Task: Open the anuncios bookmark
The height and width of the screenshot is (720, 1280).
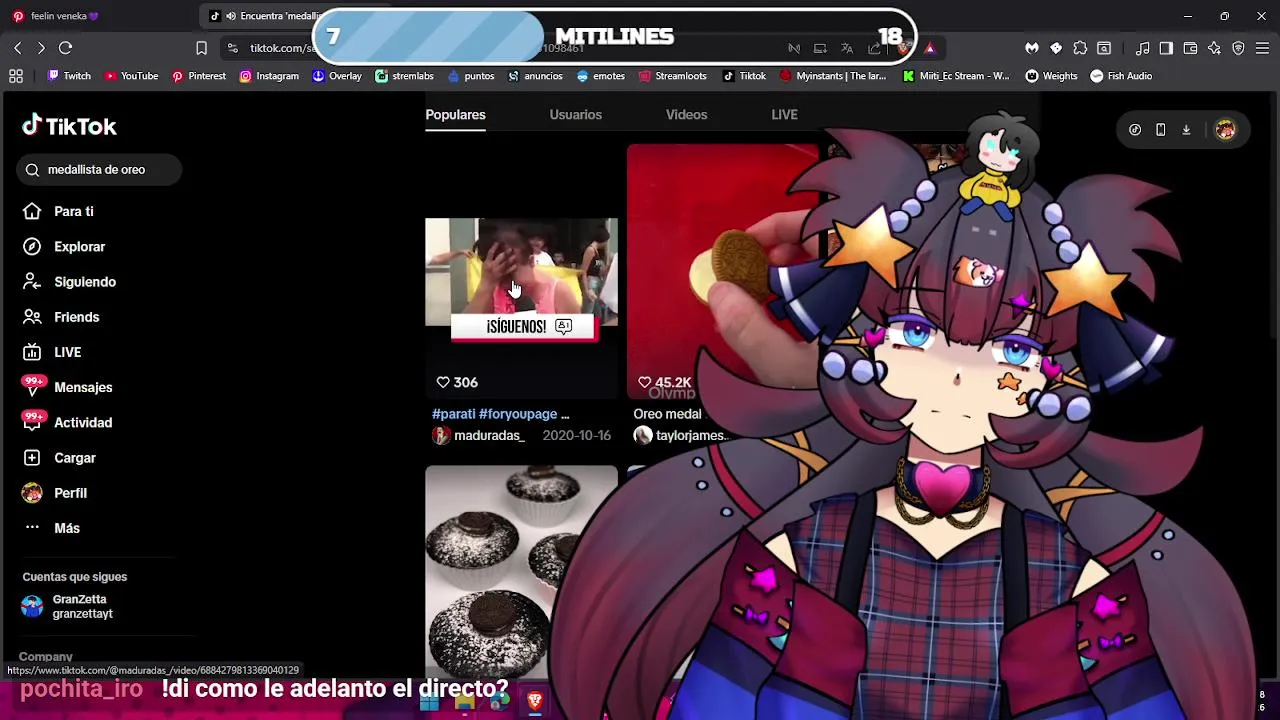Action: pyautogui.click(x=535, y=76)
